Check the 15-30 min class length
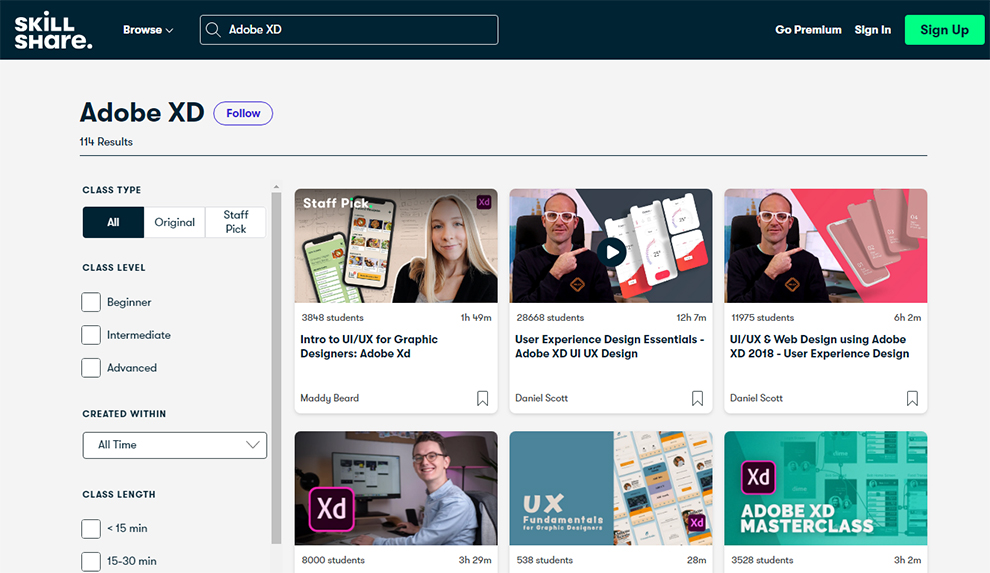Image resolution: width=990 pixels, height=573 pixels. [91, 562]
